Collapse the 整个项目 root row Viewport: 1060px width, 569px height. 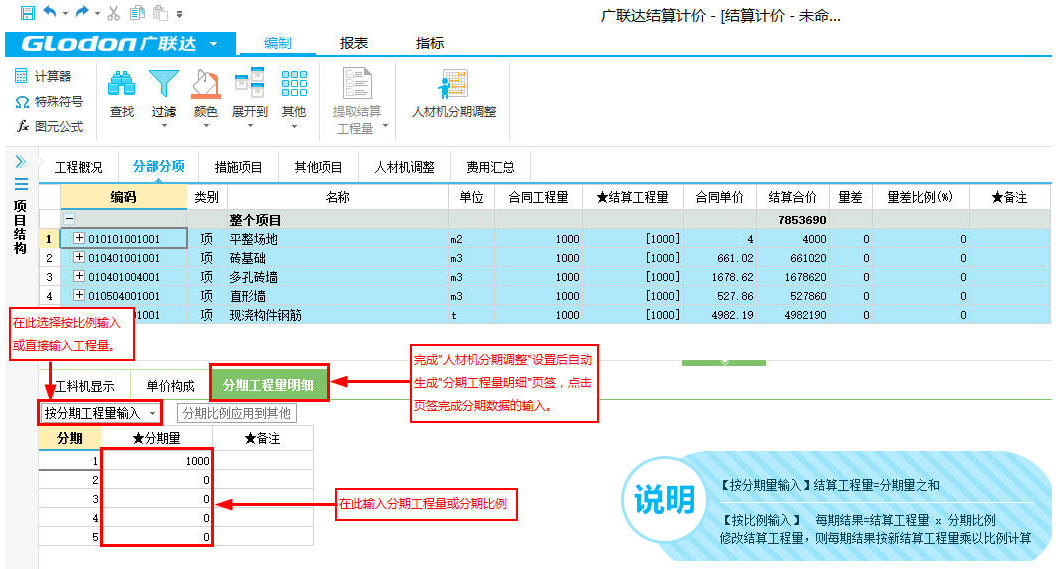click(69, 219)
